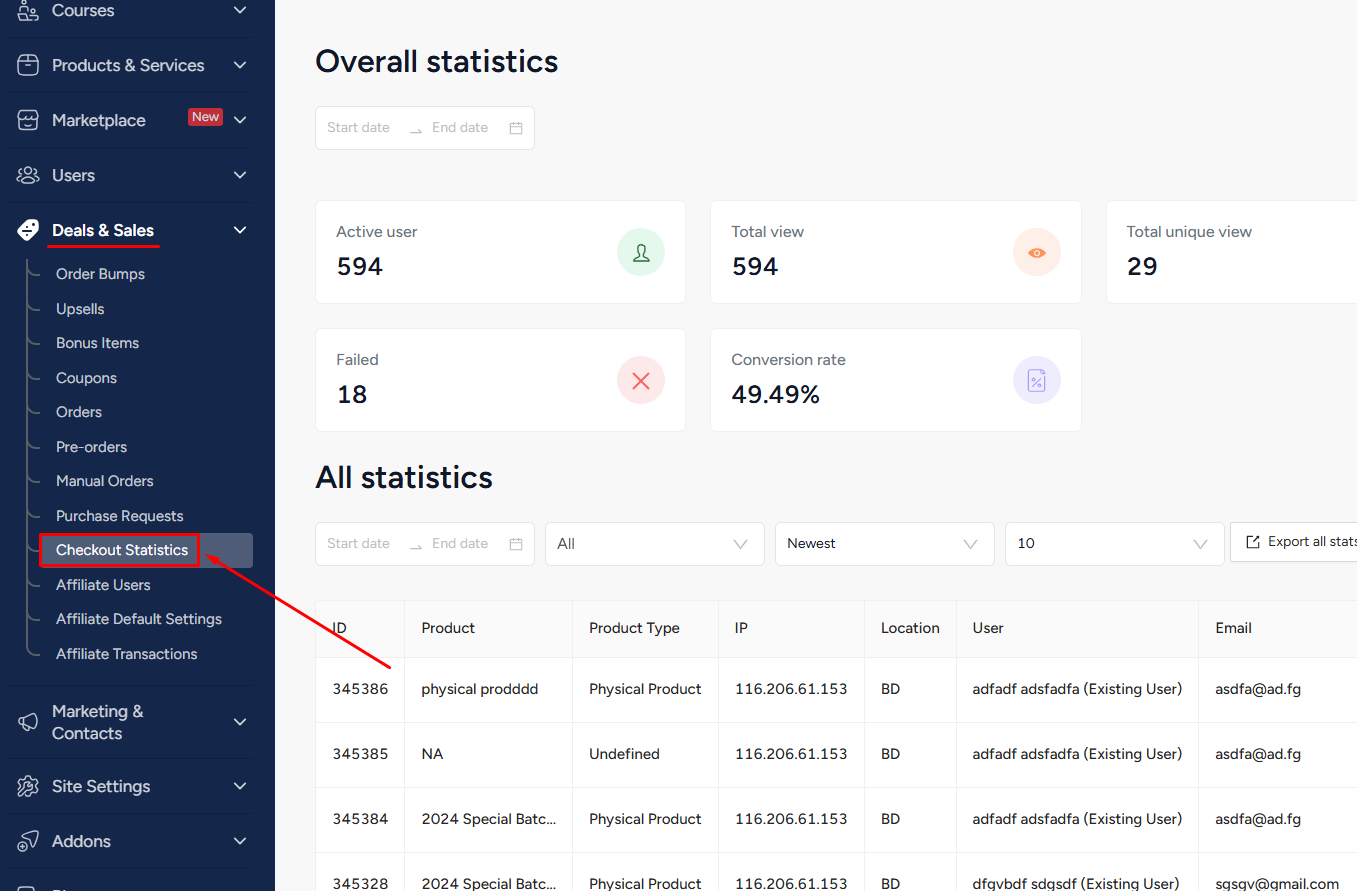The height and width of the screenshot is (891, 1357).
Task: Click the Failed red cross icon
Action: coord(641,380)
